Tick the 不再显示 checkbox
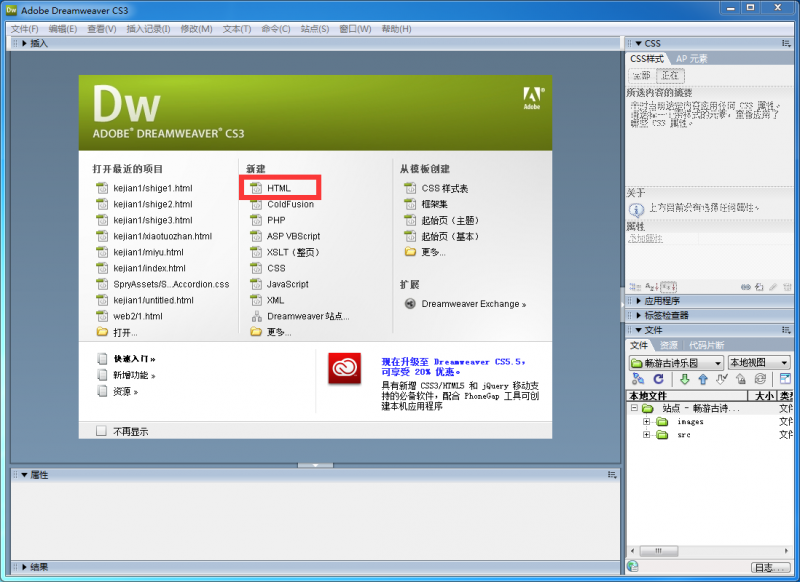Image resolution: width=800 pixels, height=582 pixels. (101, 432)
